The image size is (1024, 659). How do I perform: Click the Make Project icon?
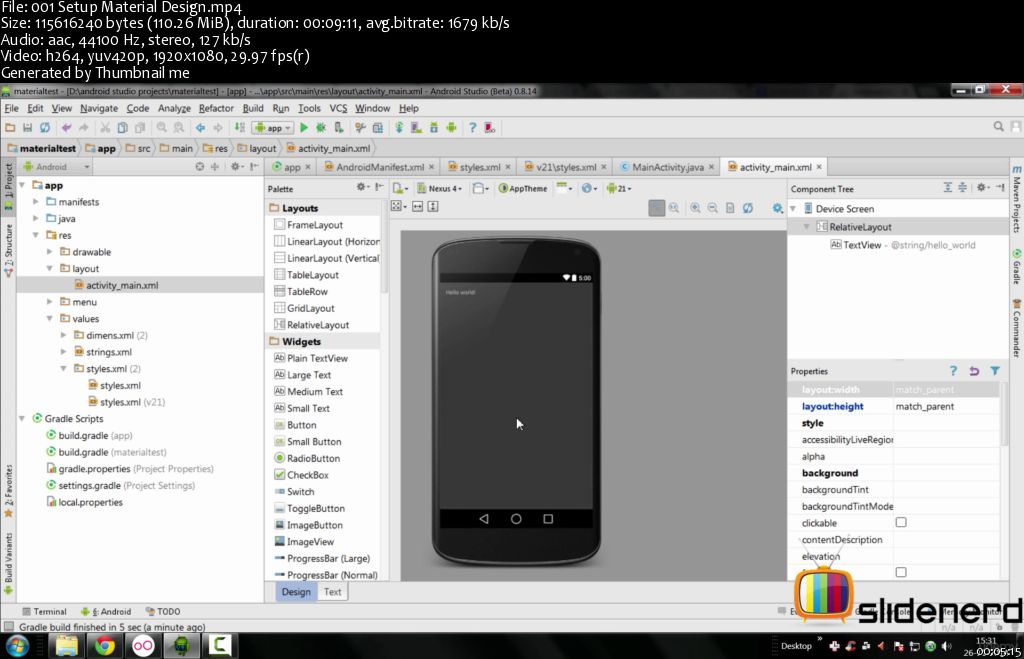[240, 128]
